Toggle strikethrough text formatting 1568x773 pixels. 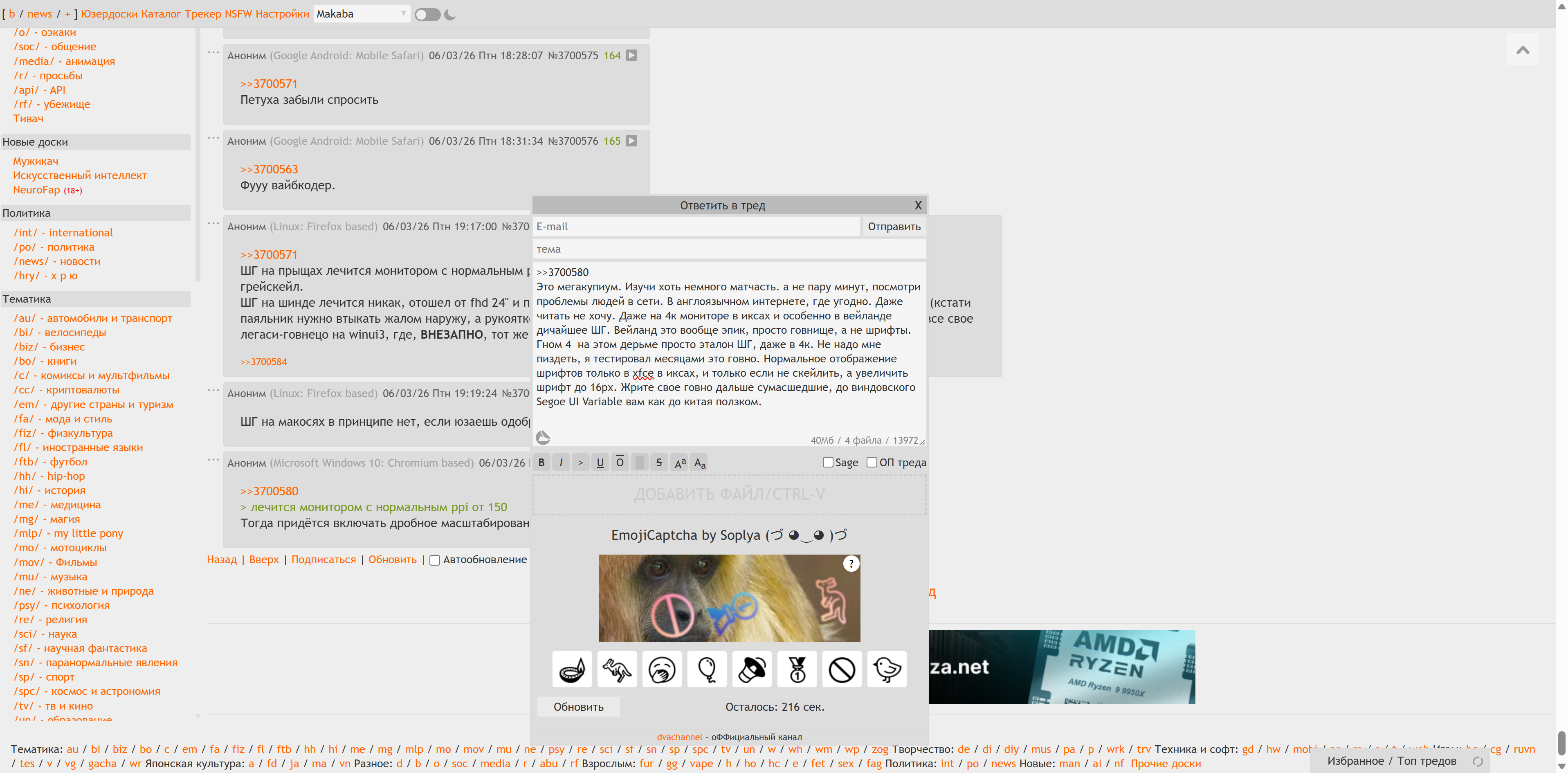click(658, 463)
